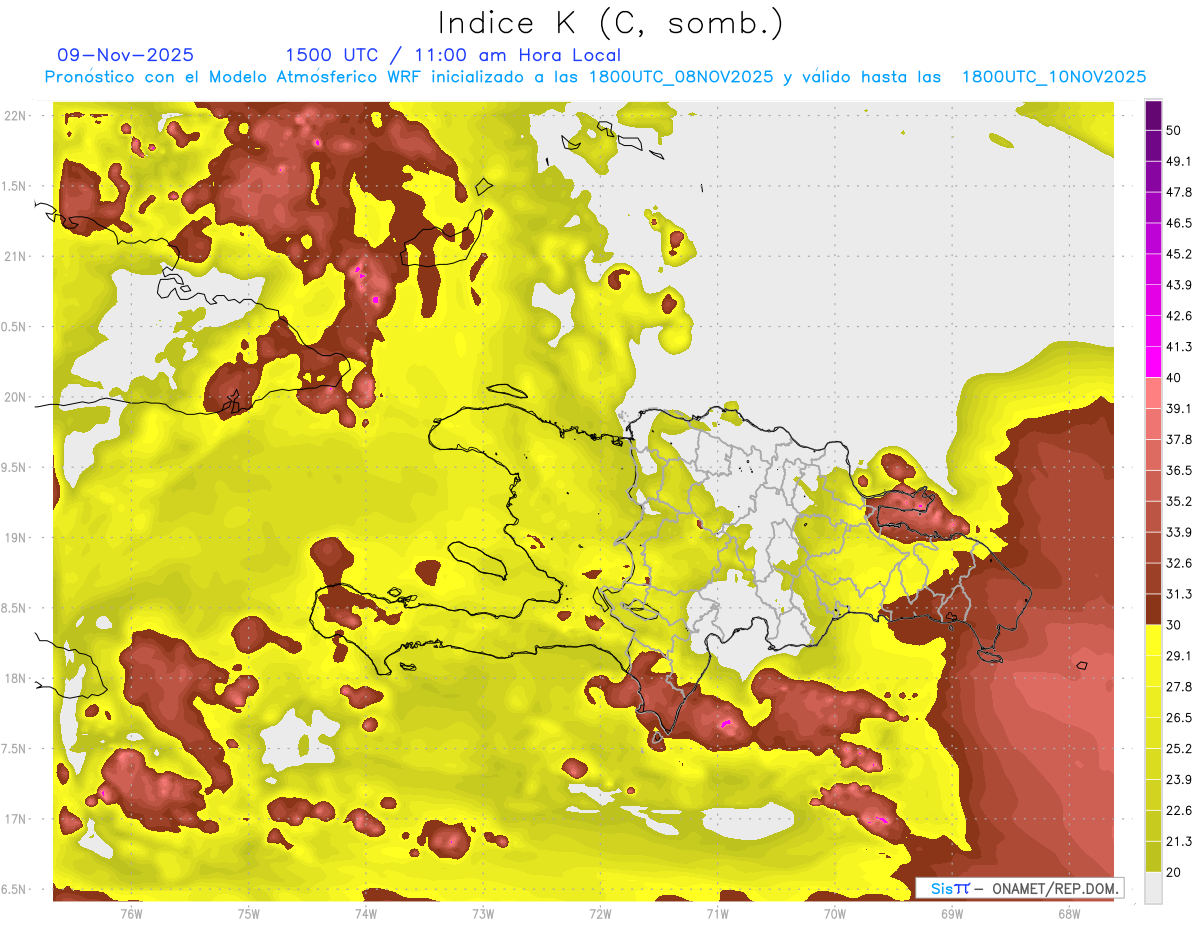1200x927 pixels.
Task: Click the title "Indice K (C, somb.)"
Action: coord(611,23)
